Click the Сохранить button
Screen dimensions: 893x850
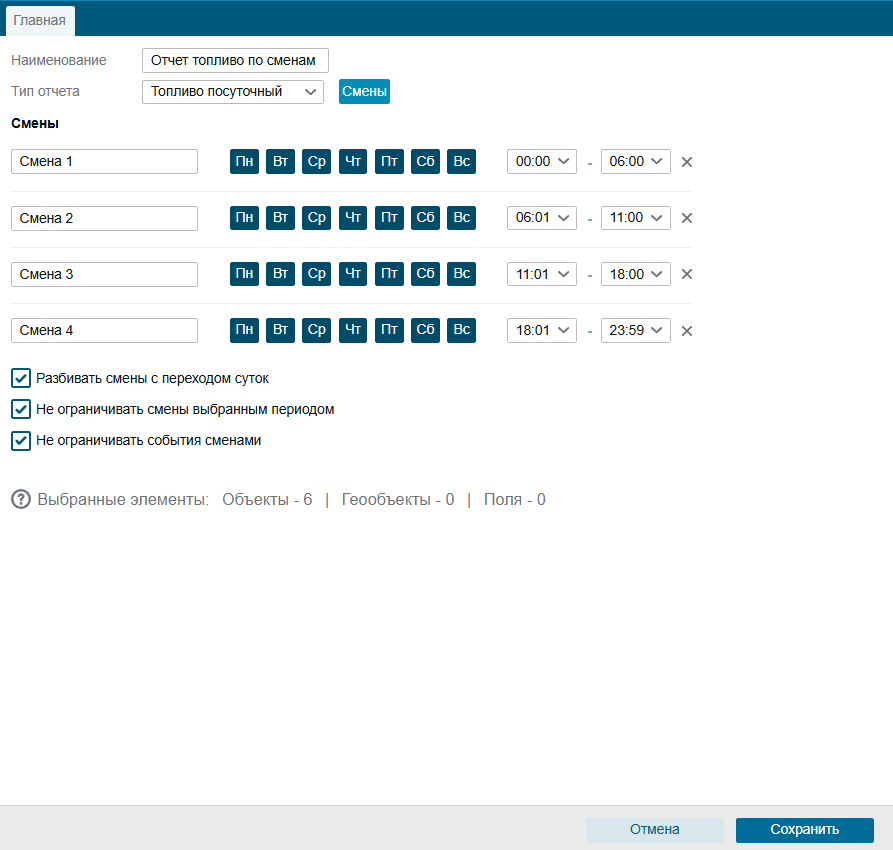pyautogui.click(x=805, y=829)
